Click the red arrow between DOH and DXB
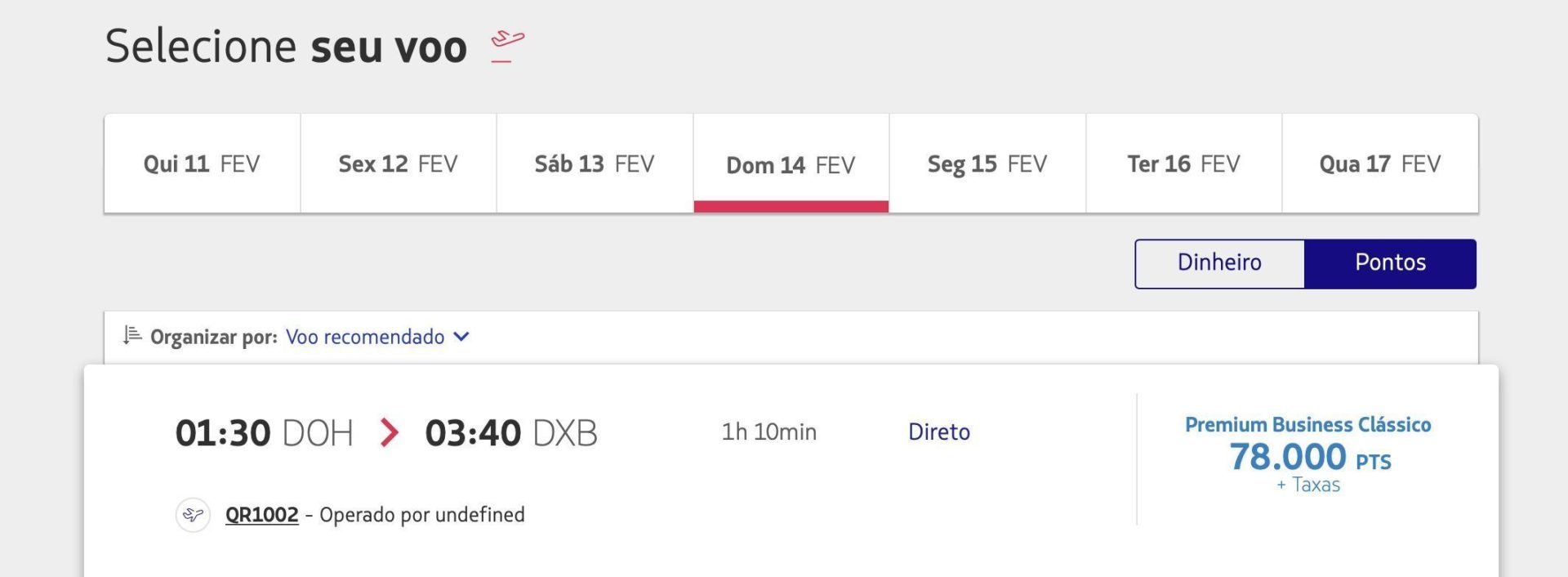 coord(390,432)
